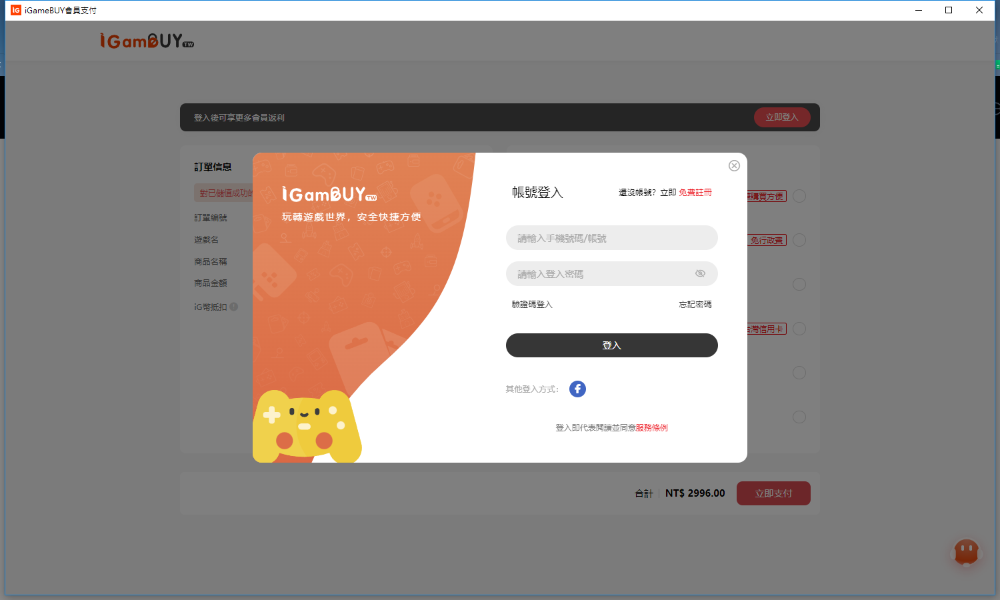The image size is (1000, 600).
Task: Switch to 驗證碼登入 login mode
Action: click(532, 305)
